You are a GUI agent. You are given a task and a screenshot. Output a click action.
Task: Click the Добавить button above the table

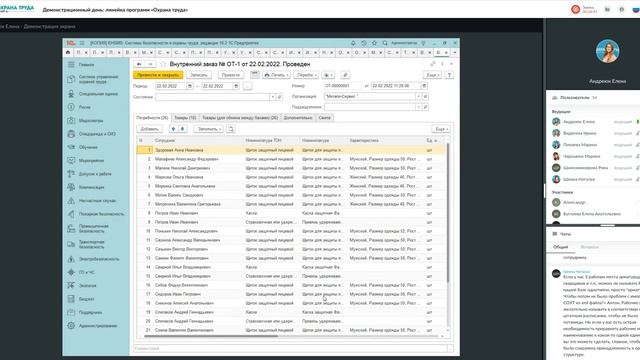click(x=149, y=129)
